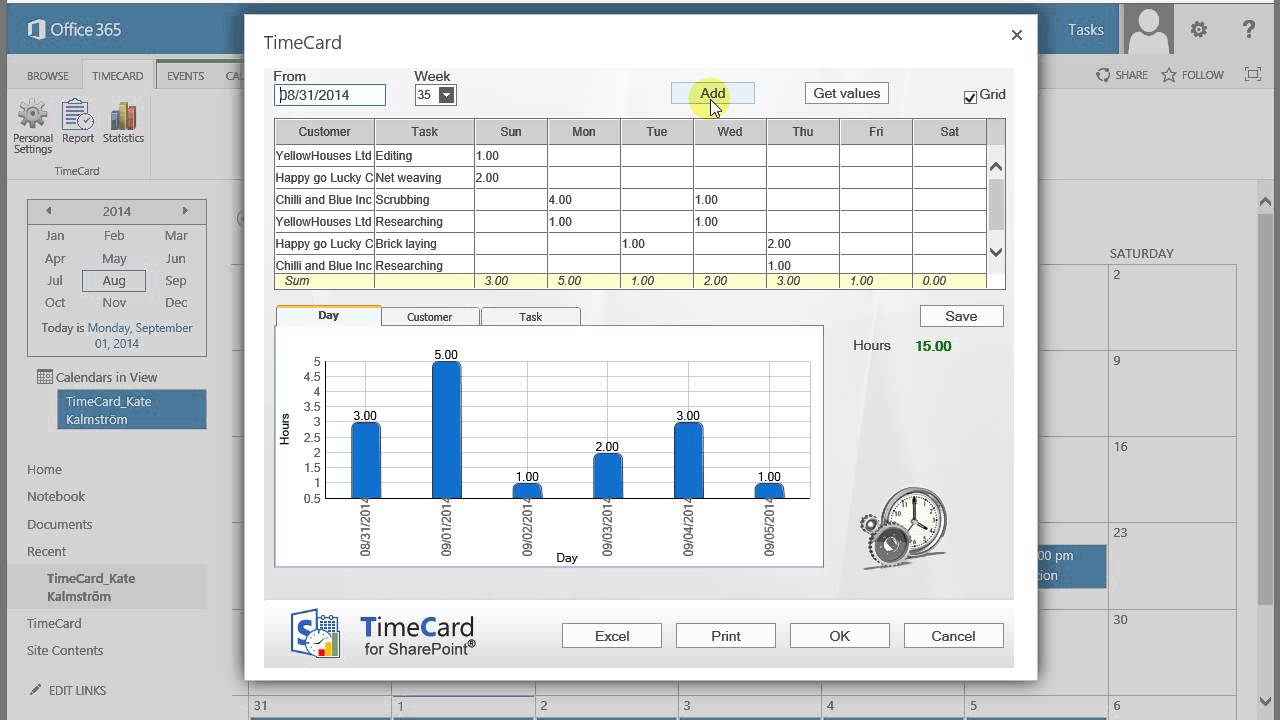Click the Get values button
This screenshot has height=720, width=1280.
tap(846, 93)
